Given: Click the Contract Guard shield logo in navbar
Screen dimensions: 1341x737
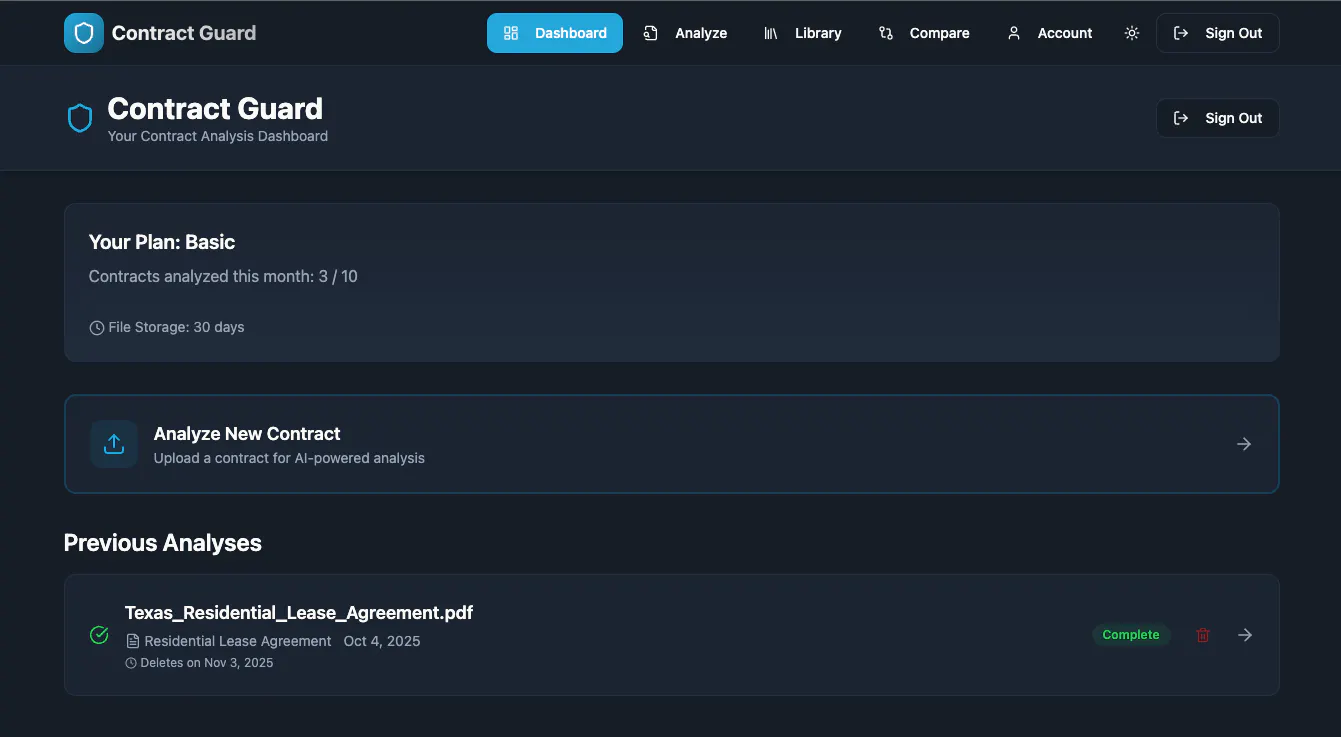Looking at the screenshot, I should 84,33.
